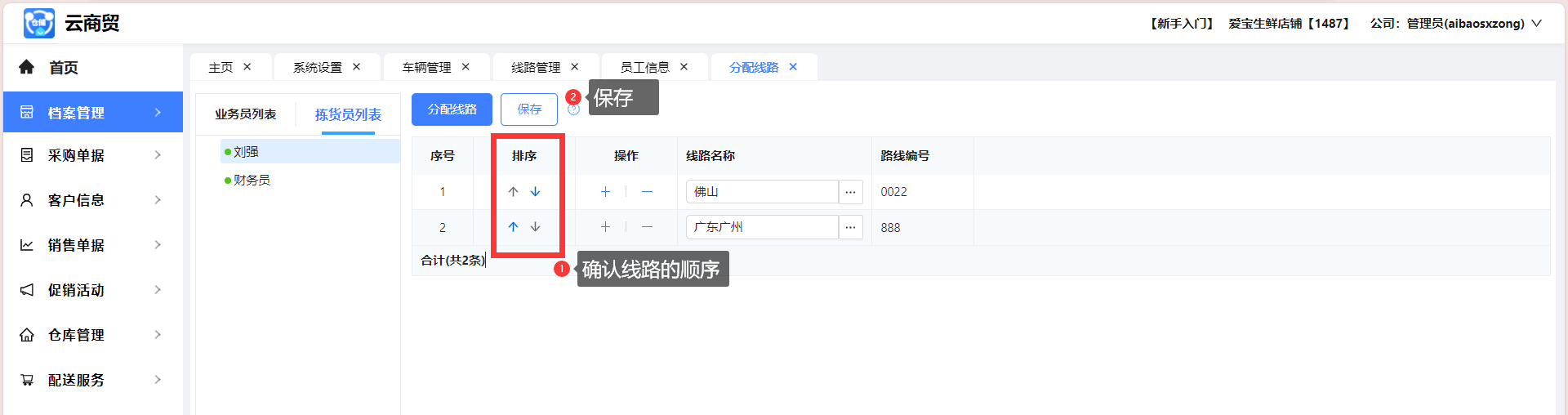Open the administrator account dropdown
Viewport: 1568px width, 415px height.
pyautogui.click(x=1535, y=24)
